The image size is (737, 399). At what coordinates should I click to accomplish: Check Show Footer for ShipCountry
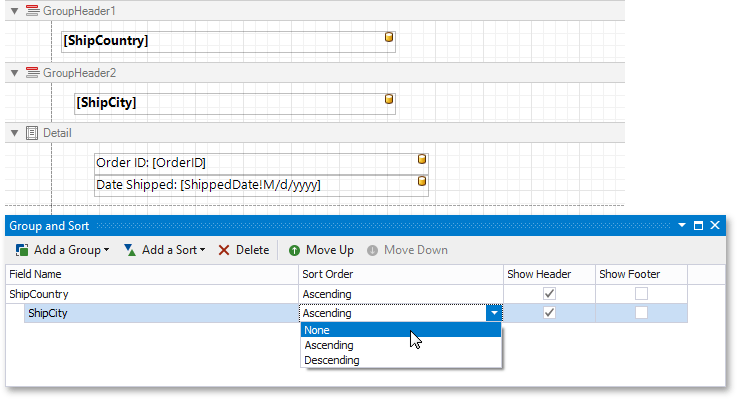click(642, 294)
